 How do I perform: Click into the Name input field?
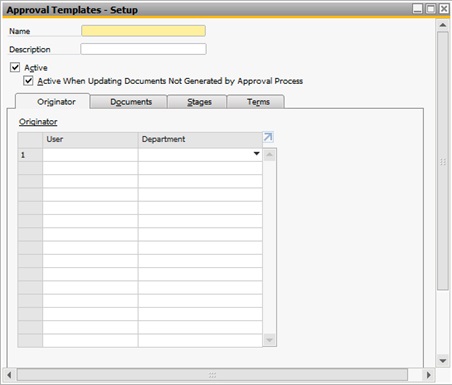(x=143, y=31)
